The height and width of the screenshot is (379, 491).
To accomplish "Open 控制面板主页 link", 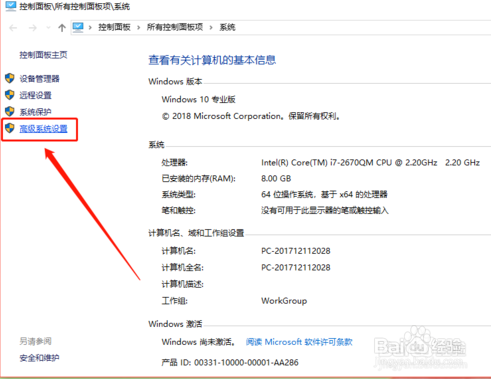I will pyautogui.click(x=43, y=55).
